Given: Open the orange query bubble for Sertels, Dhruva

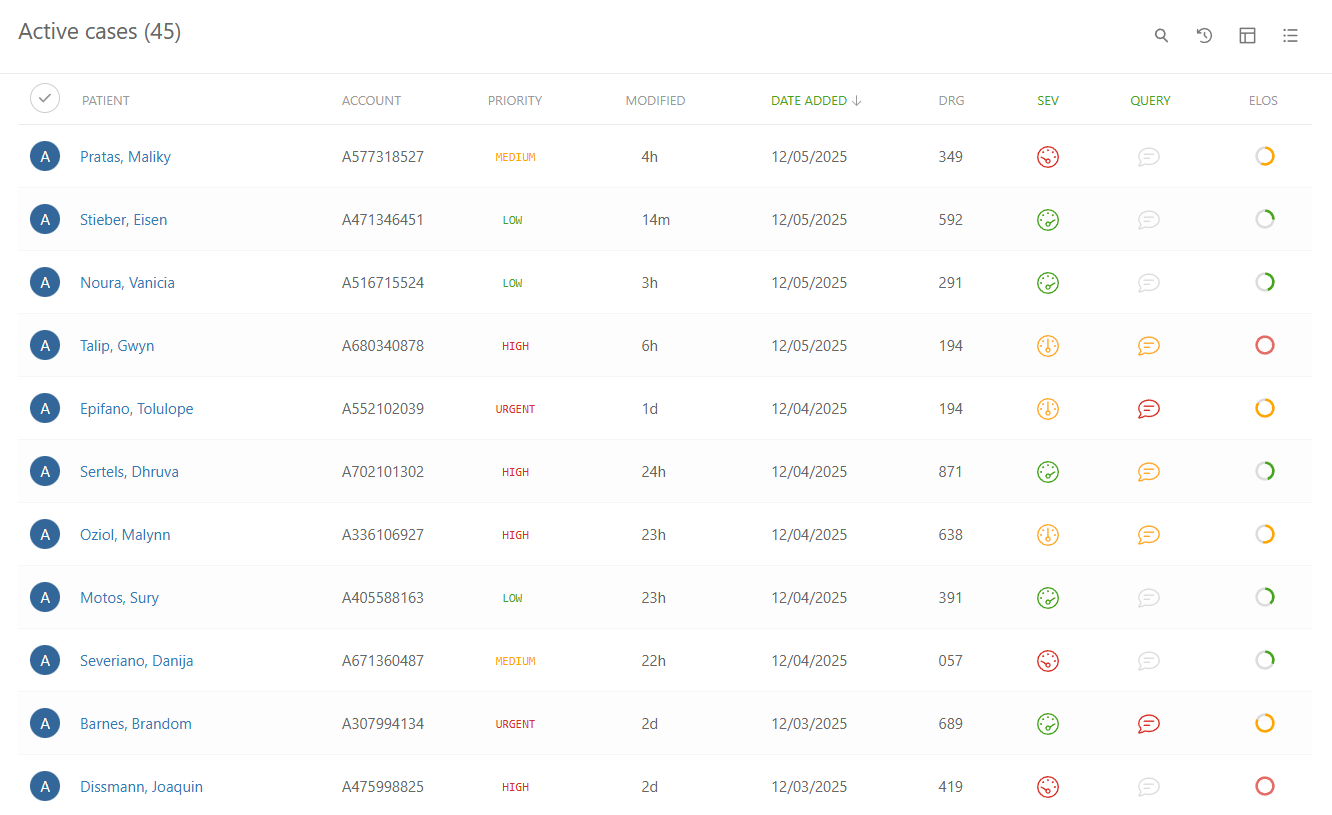Looking at the screenshot, I should [x=1148, y=471].
